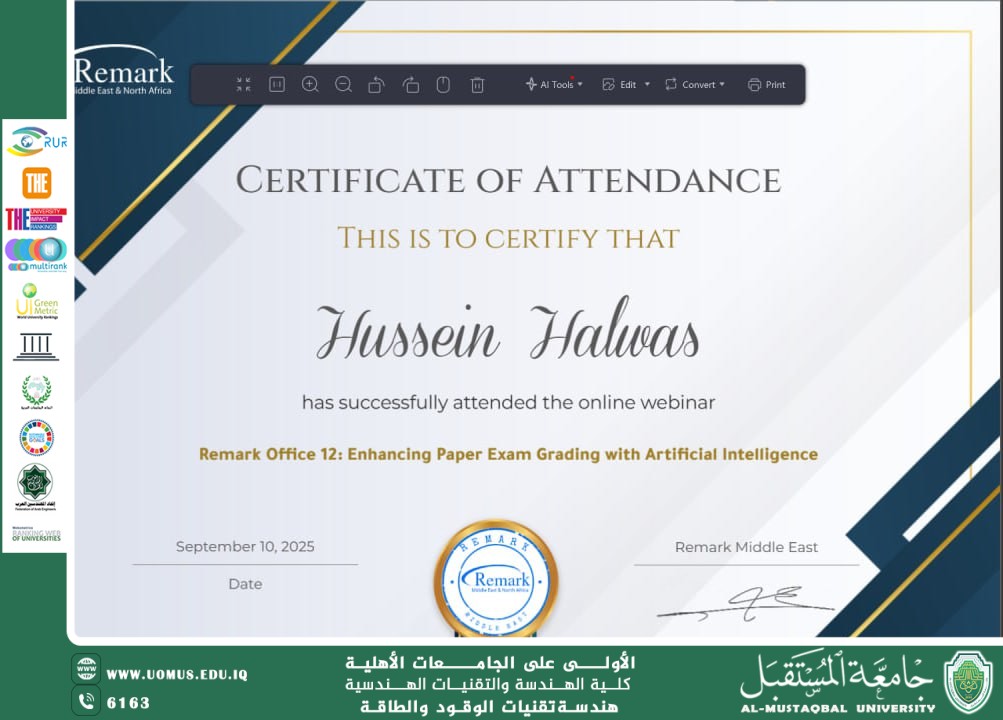
Task: Click the globe WWW icon
Action: 87,671
